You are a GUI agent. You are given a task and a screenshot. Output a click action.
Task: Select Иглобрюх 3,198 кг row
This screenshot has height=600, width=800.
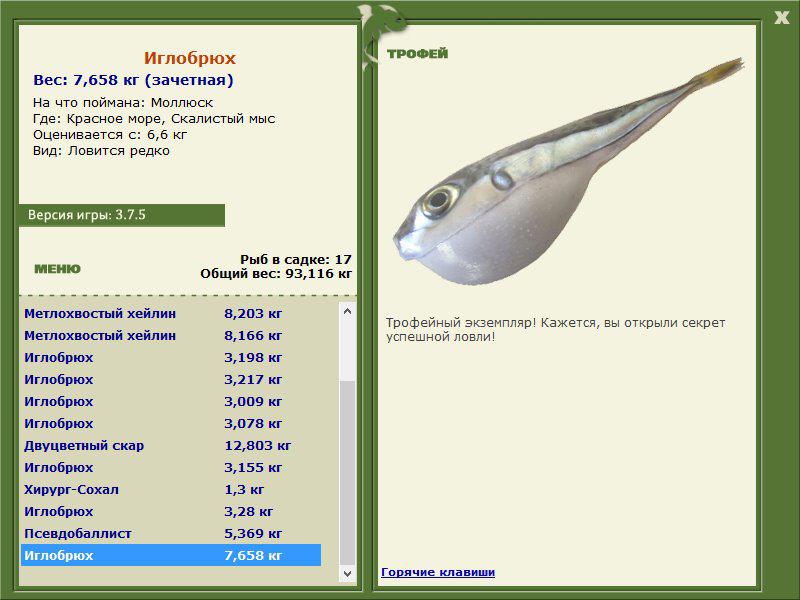pos(171,357)
